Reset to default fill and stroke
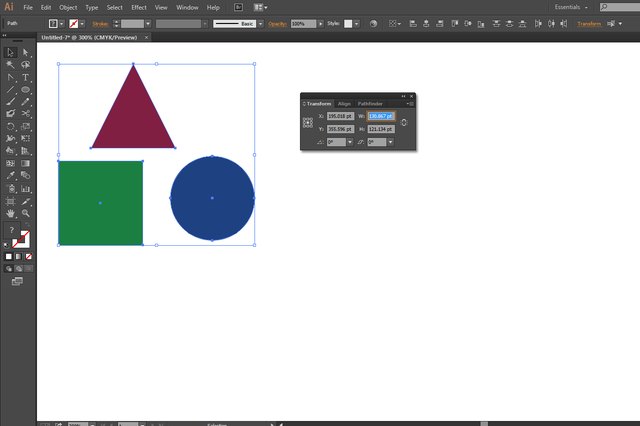The width and height of the screenshot is (640, 426). [6, 245]
